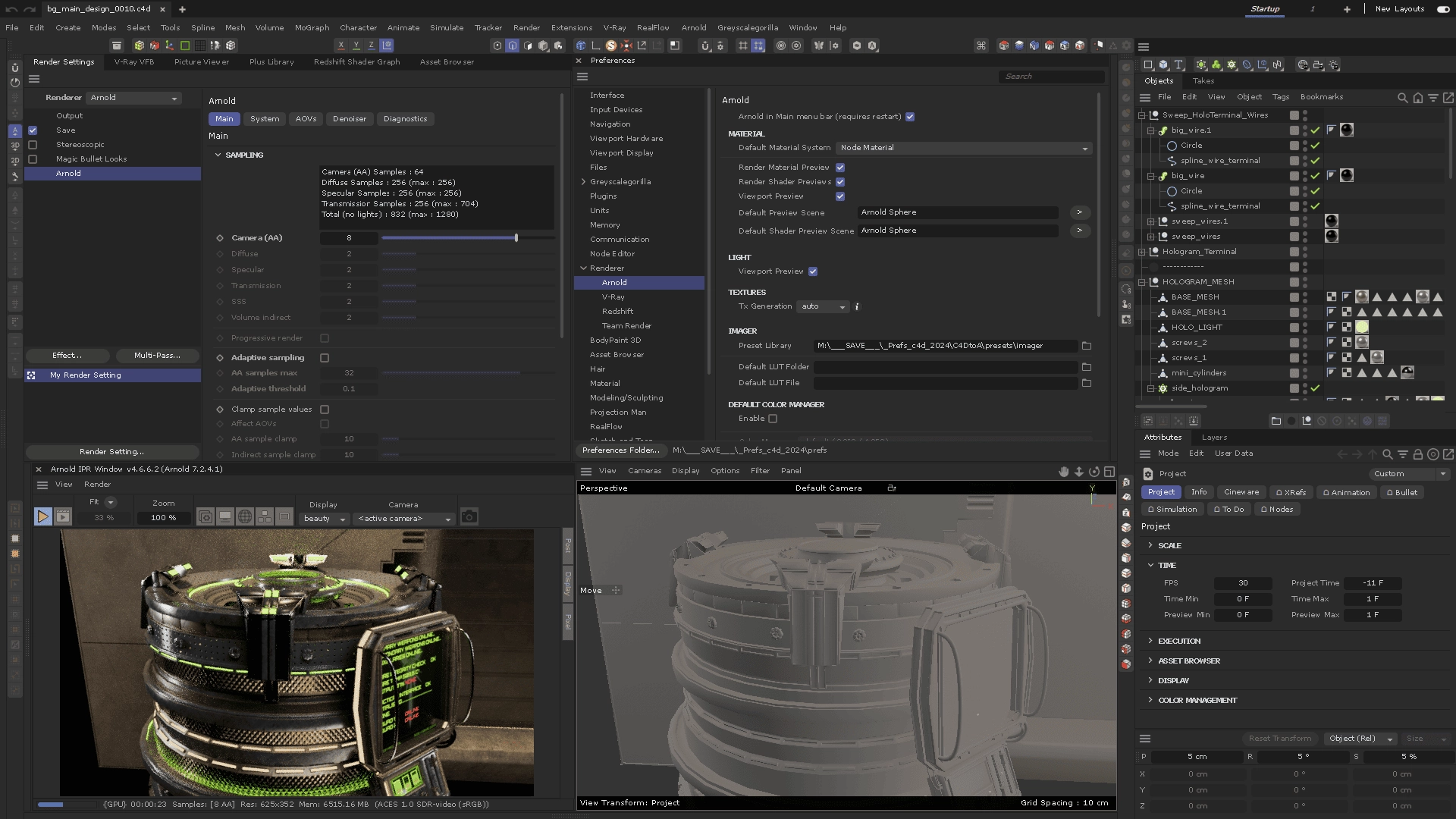Click the archive box icon in toolbar
The width and height of the screenshot is (1456, 819).
(x=117, y=45)
